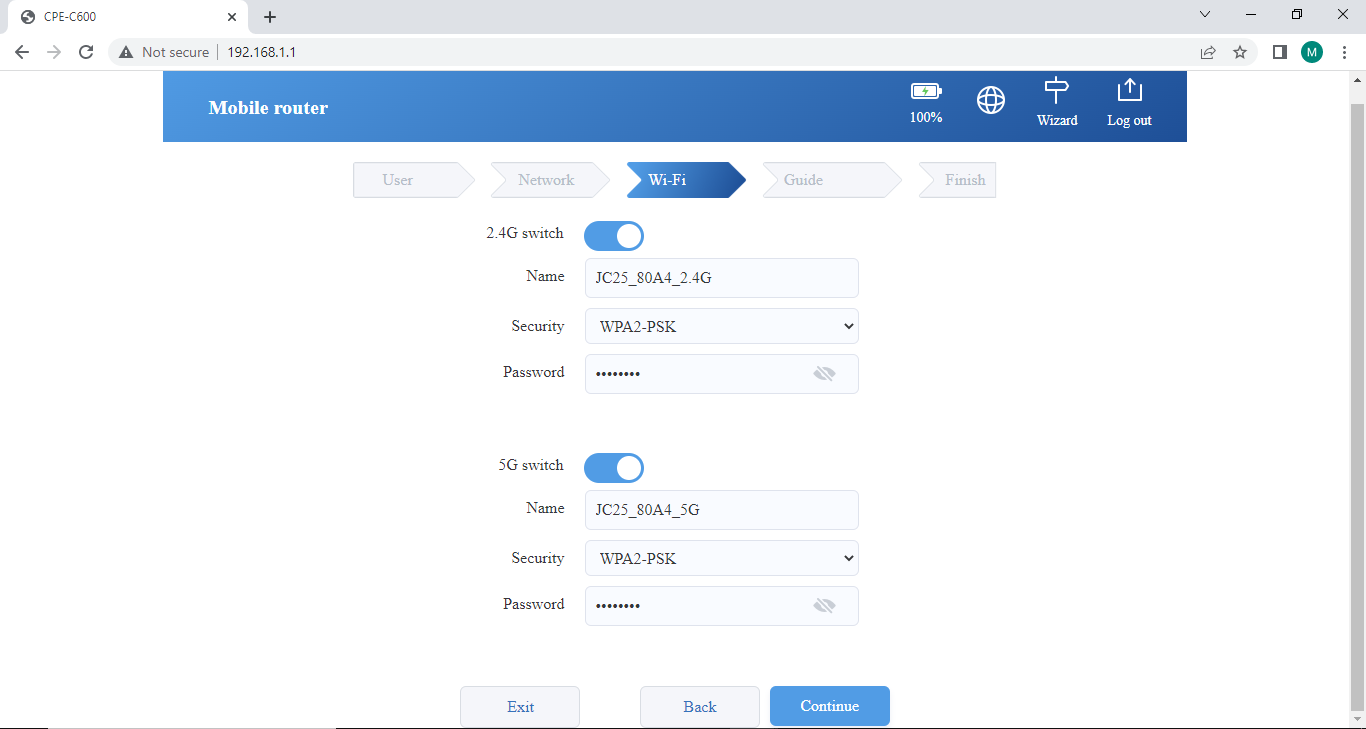Open the 5G Security dropdown

point(722,558)
